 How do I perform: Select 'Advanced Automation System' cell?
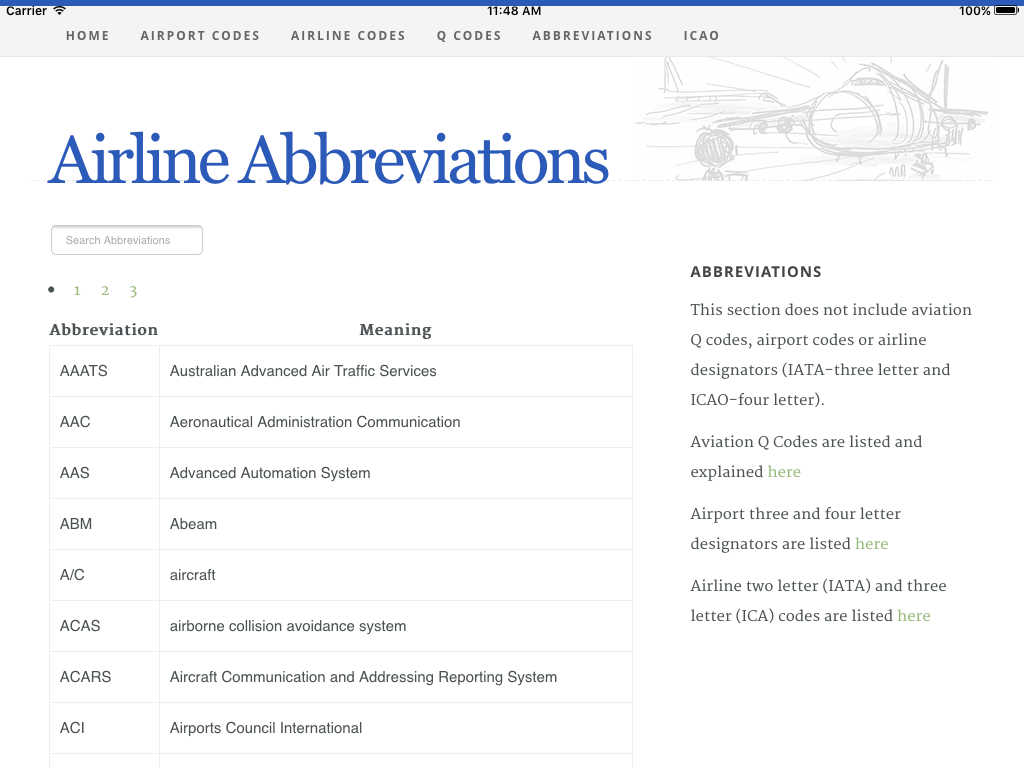(396, 473)
